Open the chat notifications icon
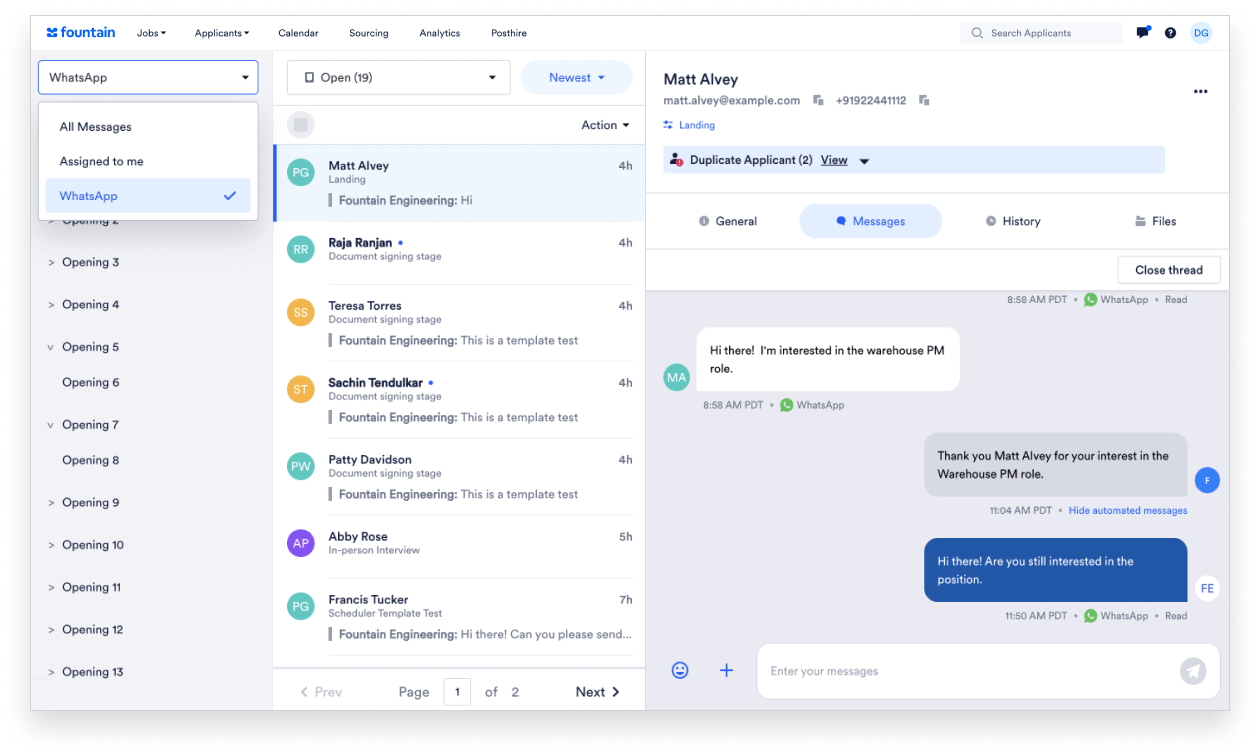The image size is (1260, 756). pos(1143,33)
